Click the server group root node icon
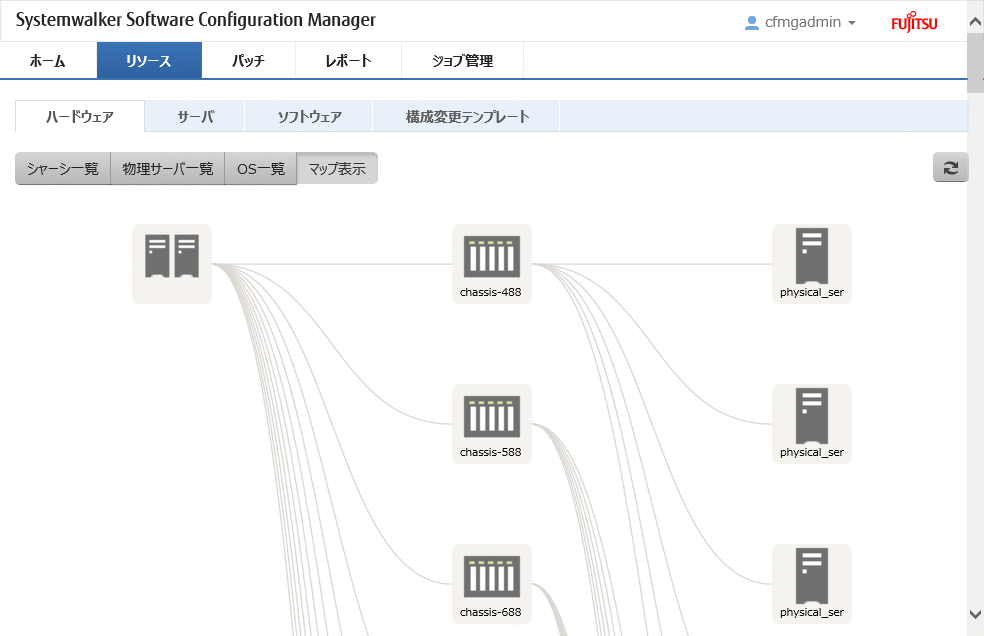This screenshot has height=636, width=984. tap(172, 256)
